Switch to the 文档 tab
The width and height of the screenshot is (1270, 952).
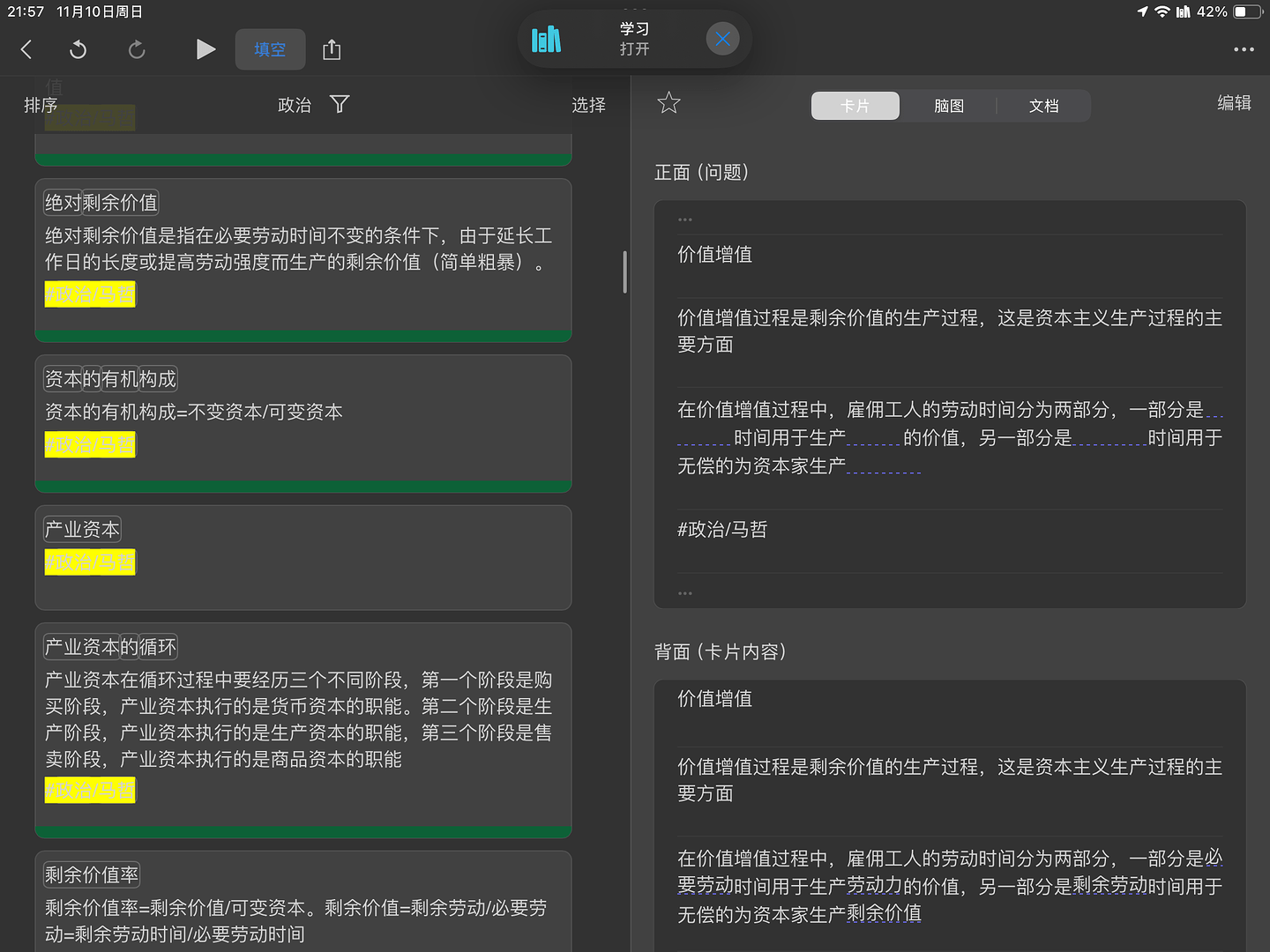1043,106
